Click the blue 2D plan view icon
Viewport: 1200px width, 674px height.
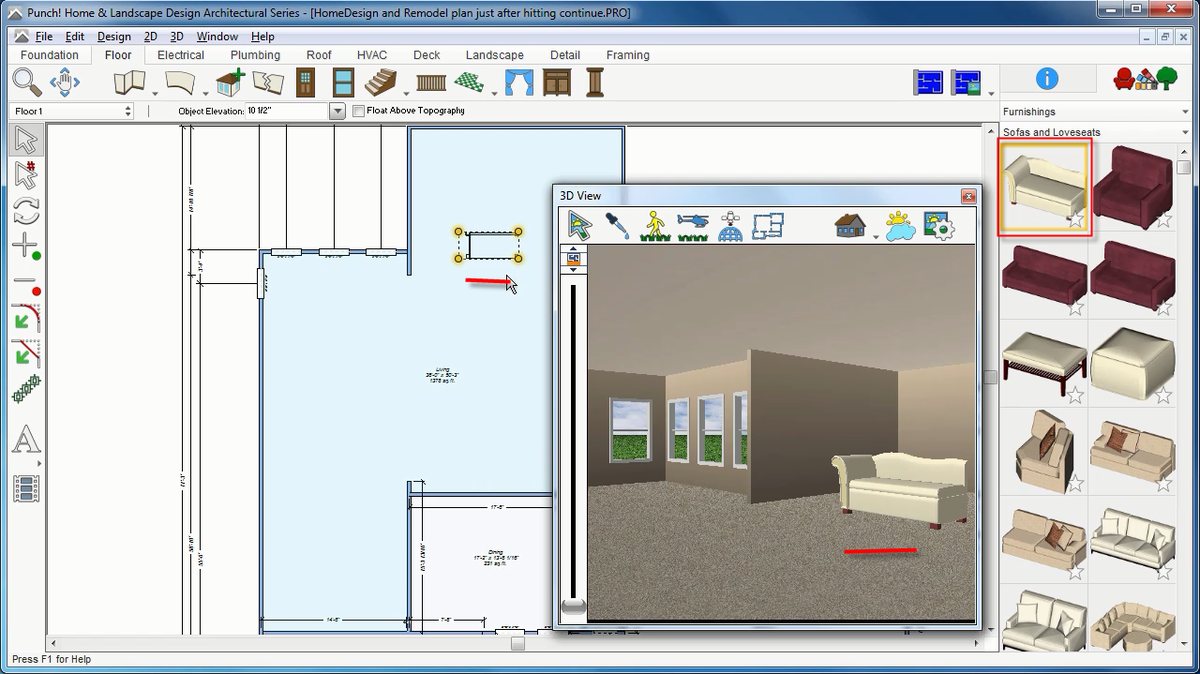pyautogui.click(x=929, y=82)
